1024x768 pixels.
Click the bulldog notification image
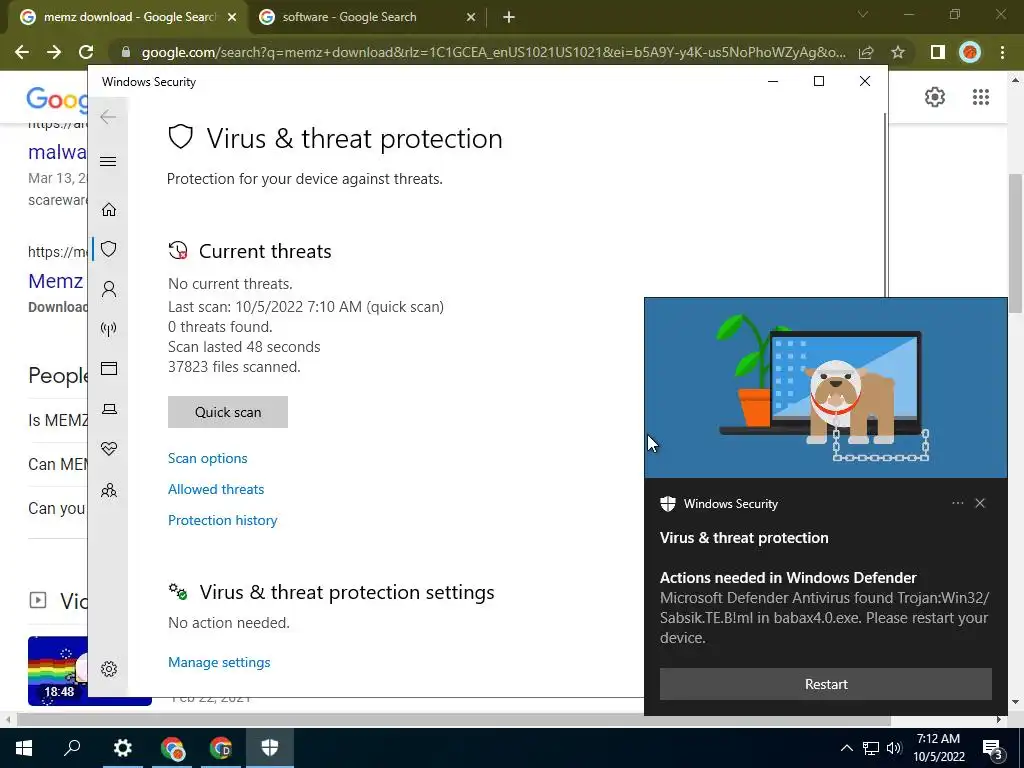(x=825, y=388)
